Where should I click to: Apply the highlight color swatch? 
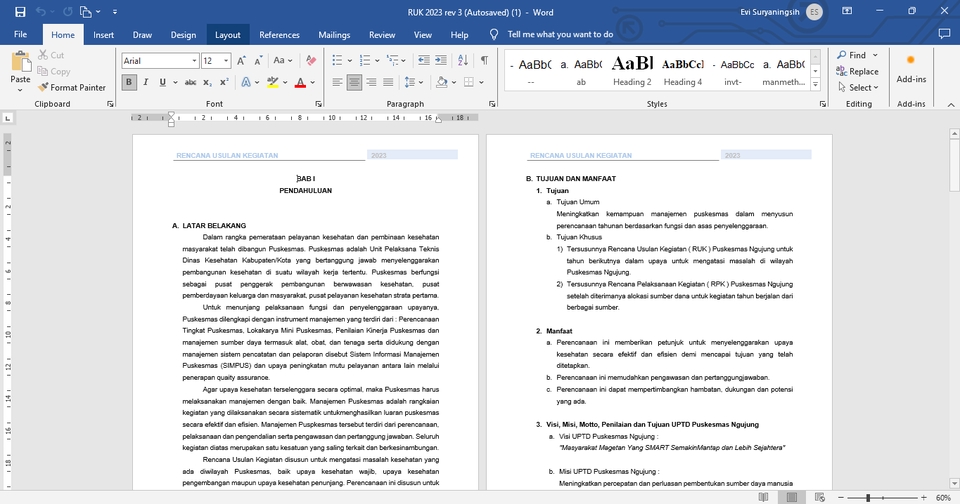pos(273,82)
